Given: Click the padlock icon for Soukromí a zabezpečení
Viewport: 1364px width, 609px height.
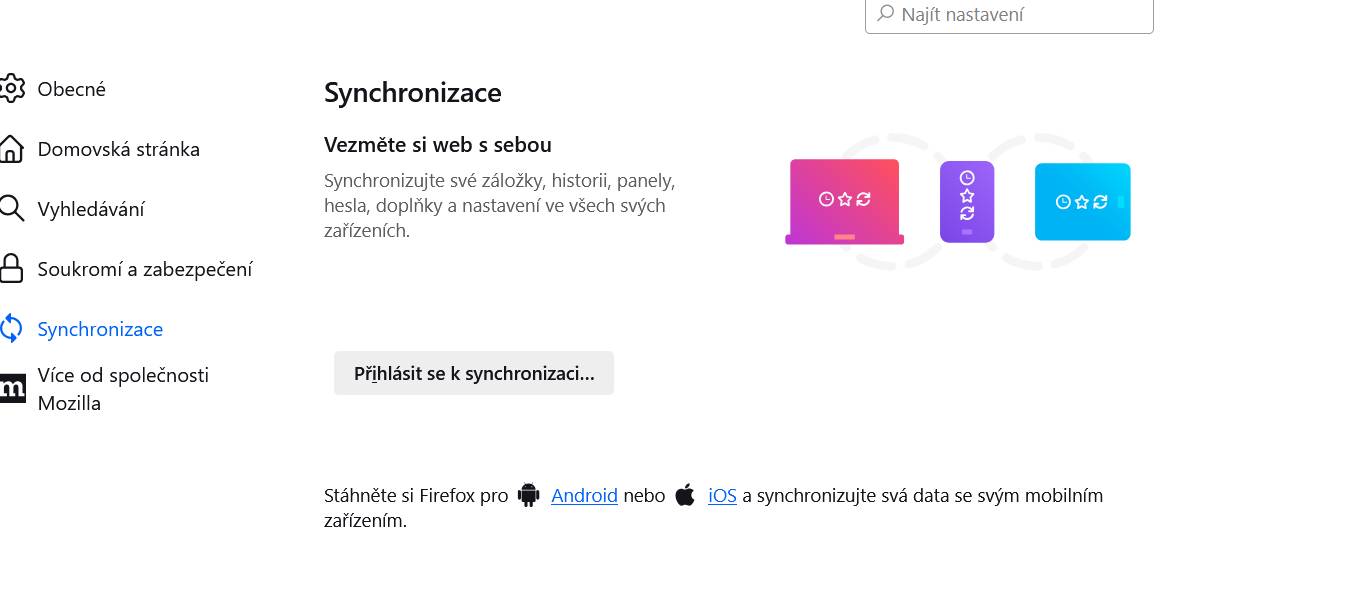Looking at the screenshot, I should coord(11,269).
